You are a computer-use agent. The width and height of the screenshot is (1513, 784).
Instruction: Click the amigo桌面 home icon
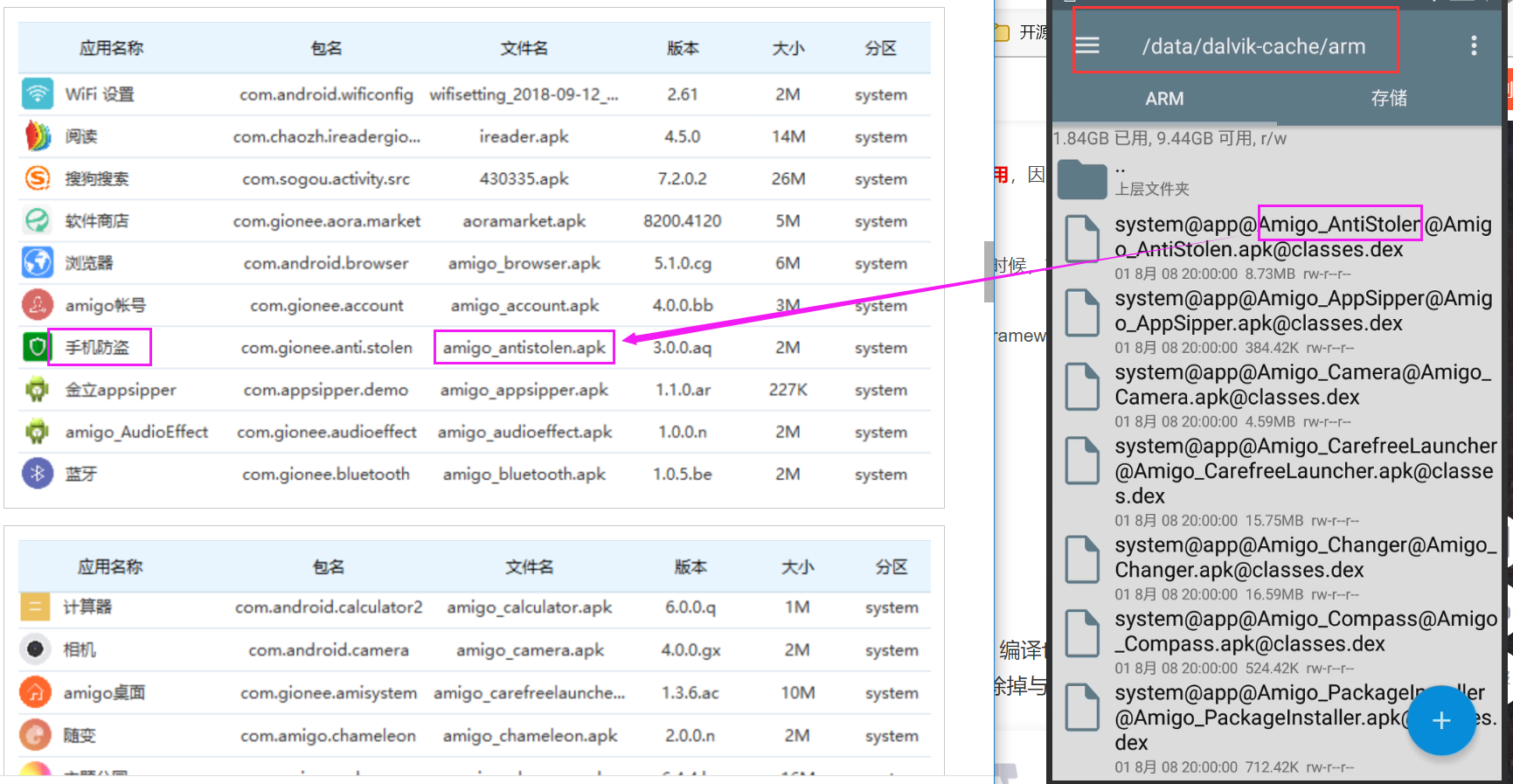click(x=35, y=692)
